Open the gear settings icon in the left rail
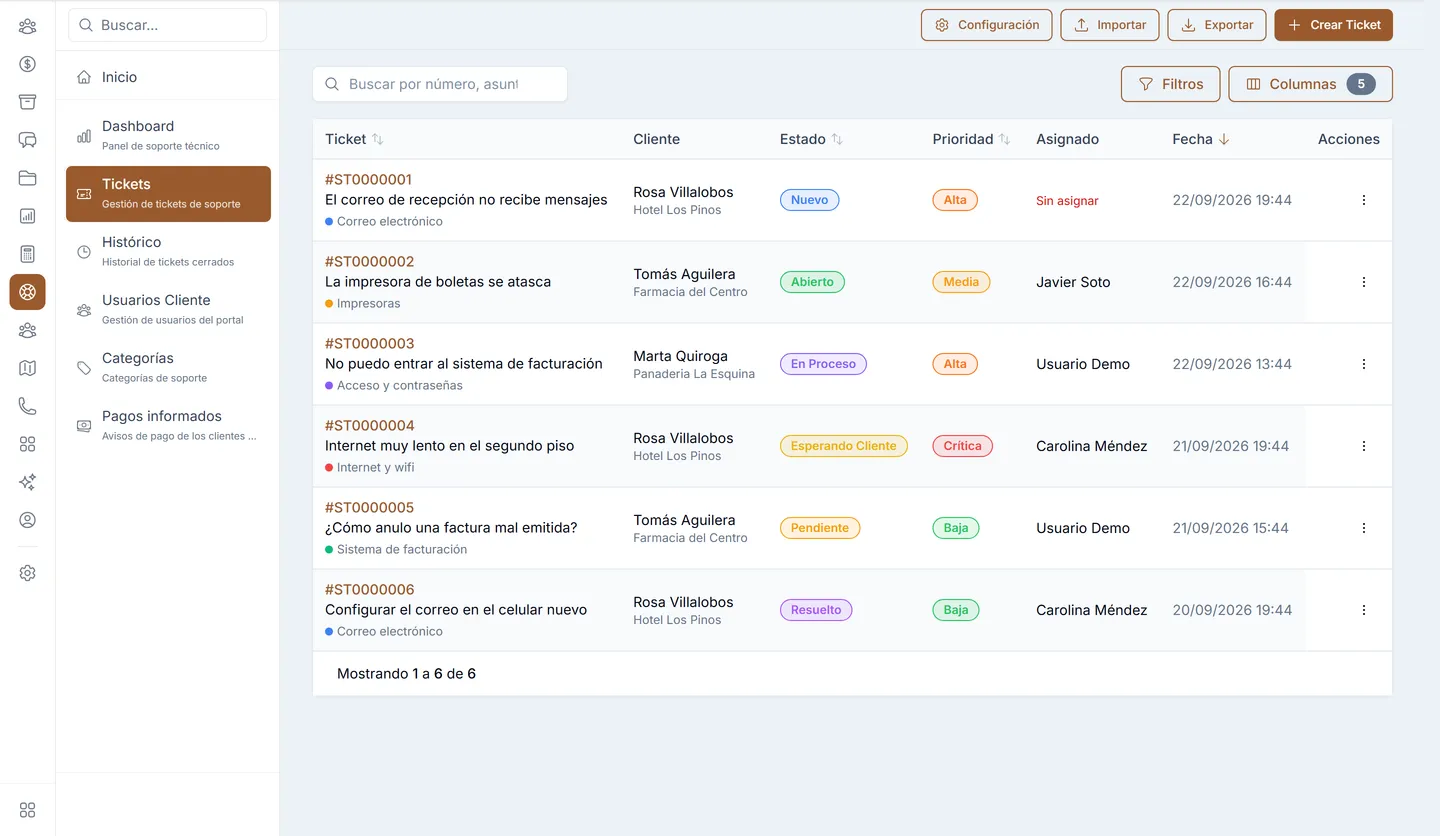 point(27,573)
